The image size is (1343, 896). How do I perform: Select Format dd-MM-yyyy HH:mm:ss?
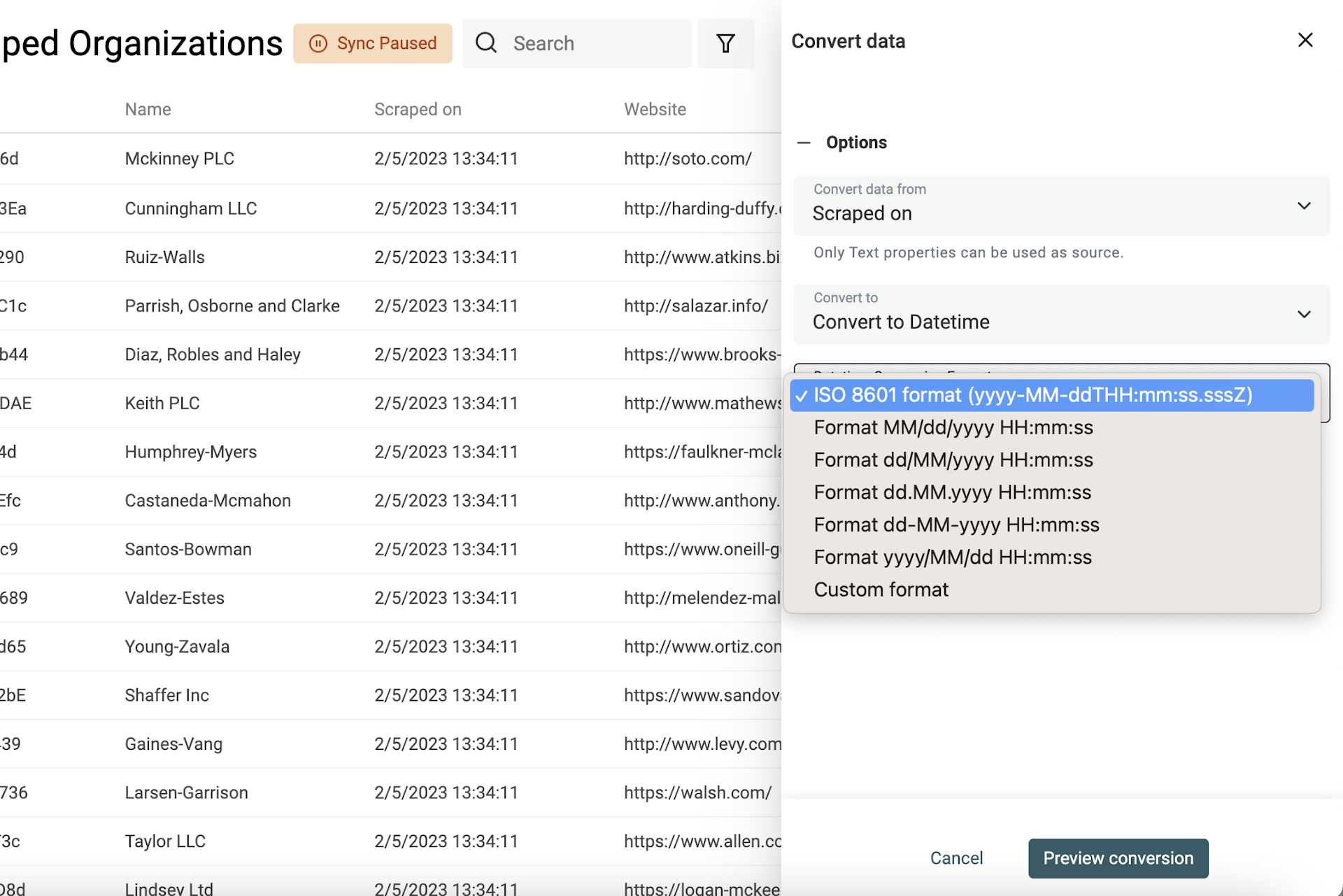[957, 525]
